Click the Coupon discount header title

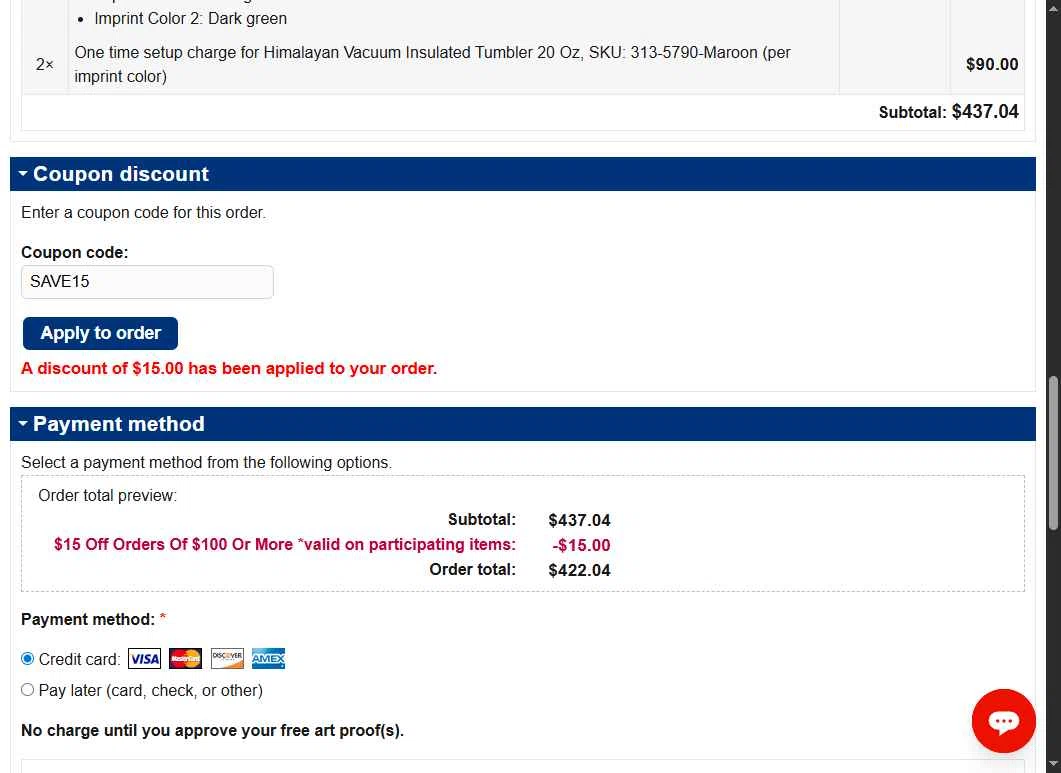pos(121,174)
